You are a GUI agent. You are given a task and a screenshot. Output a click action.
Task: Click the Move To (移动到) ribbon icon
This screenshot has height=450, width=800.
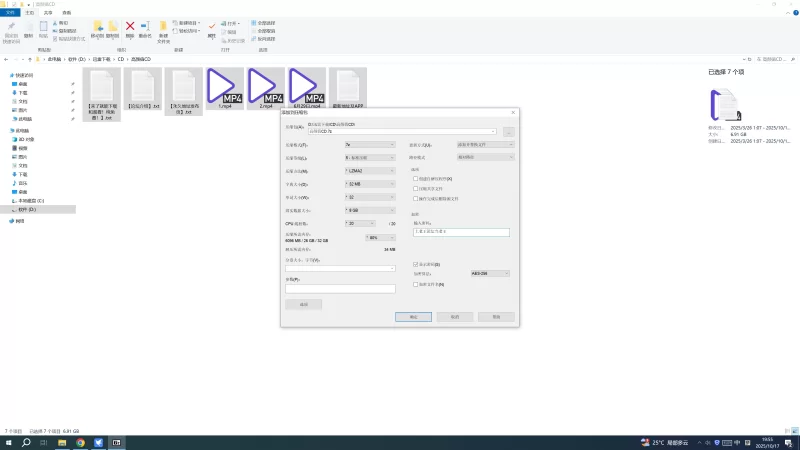point(98,28)
